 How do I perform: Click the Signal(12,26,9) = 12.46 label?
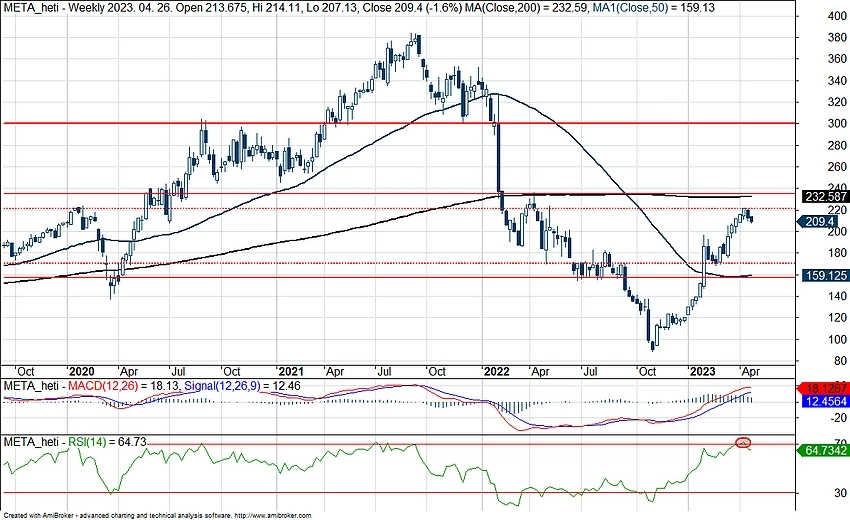[242, 386]
